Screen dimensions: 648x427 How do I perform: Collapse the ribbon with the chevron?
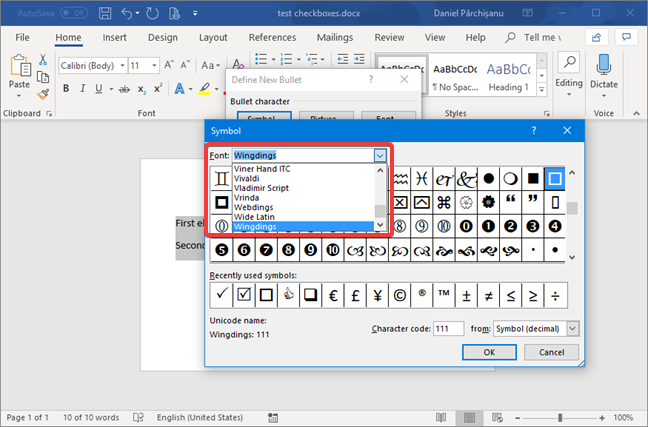coord(636,113)
